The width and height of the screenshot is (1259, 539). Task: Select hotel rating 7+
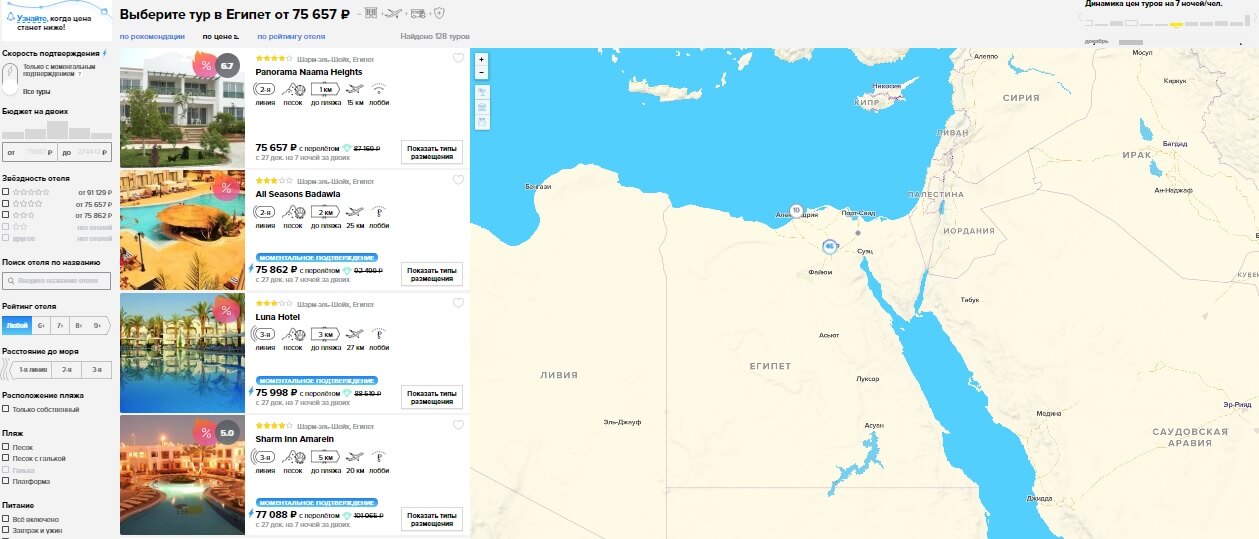60,325
